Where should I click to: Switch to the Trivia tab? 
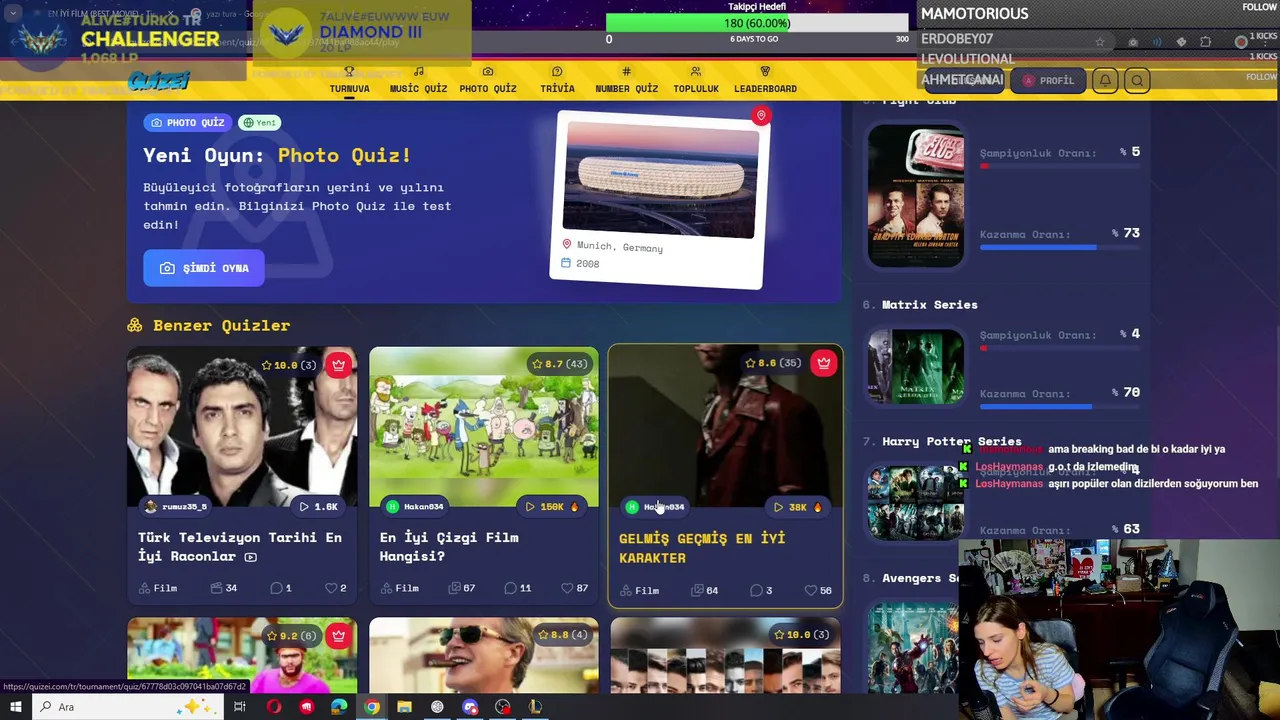[557, 80]
